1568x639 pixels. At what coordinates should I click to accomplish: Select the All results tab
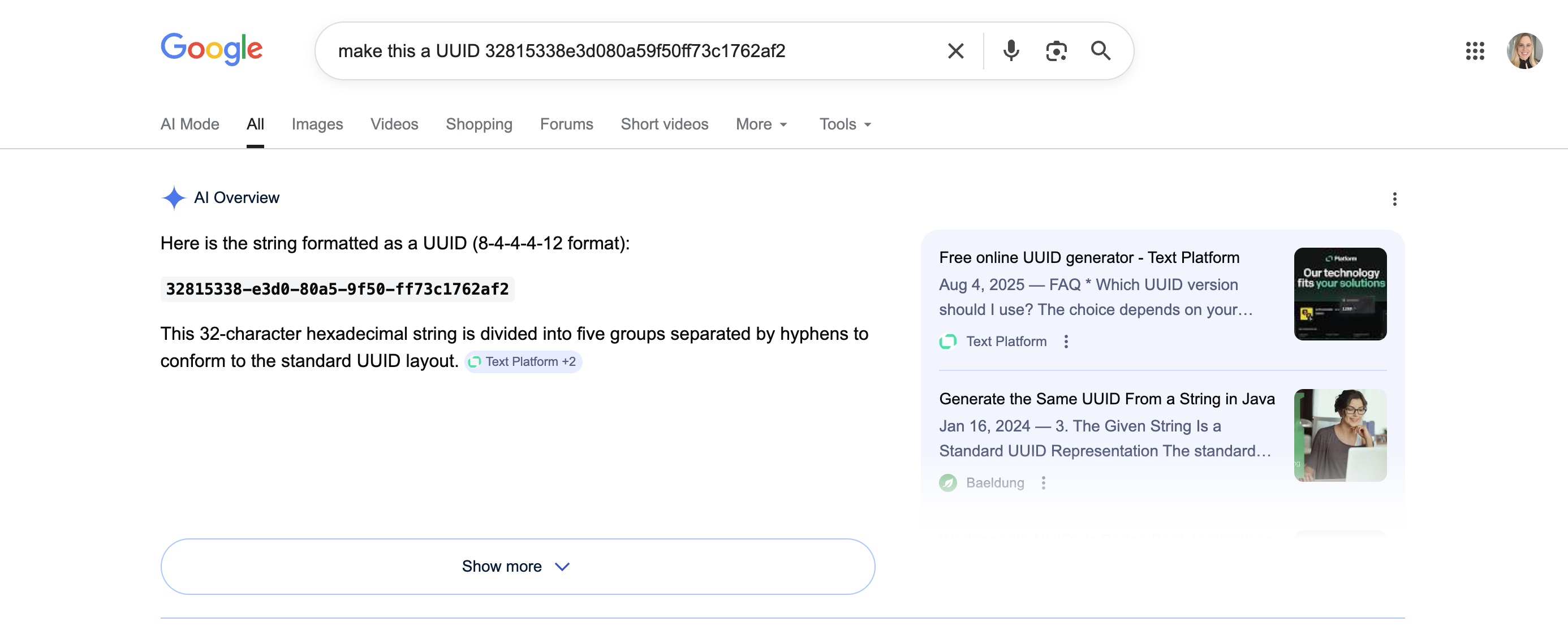point(255,124)
